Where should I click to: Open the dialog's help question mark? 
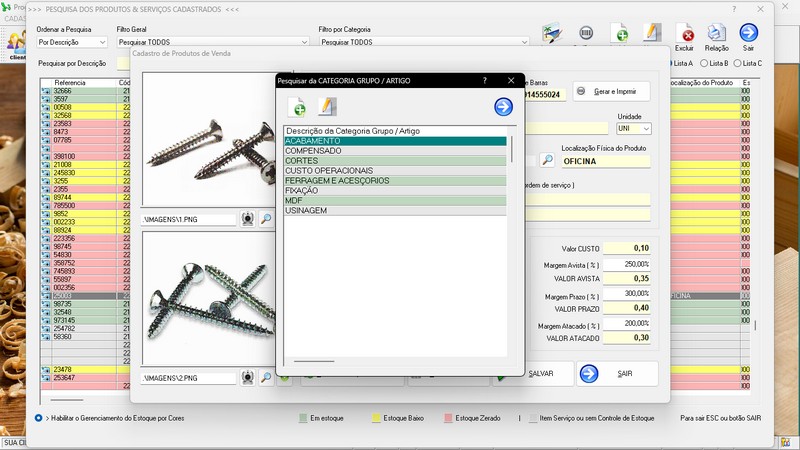(x=485, y=81)
